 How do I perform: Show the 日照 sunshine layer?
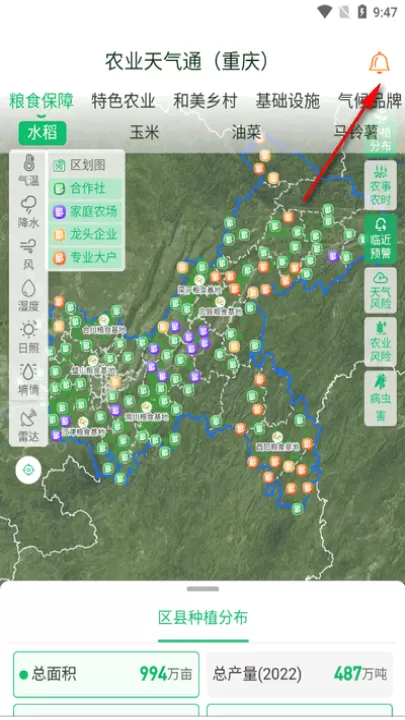28,338
